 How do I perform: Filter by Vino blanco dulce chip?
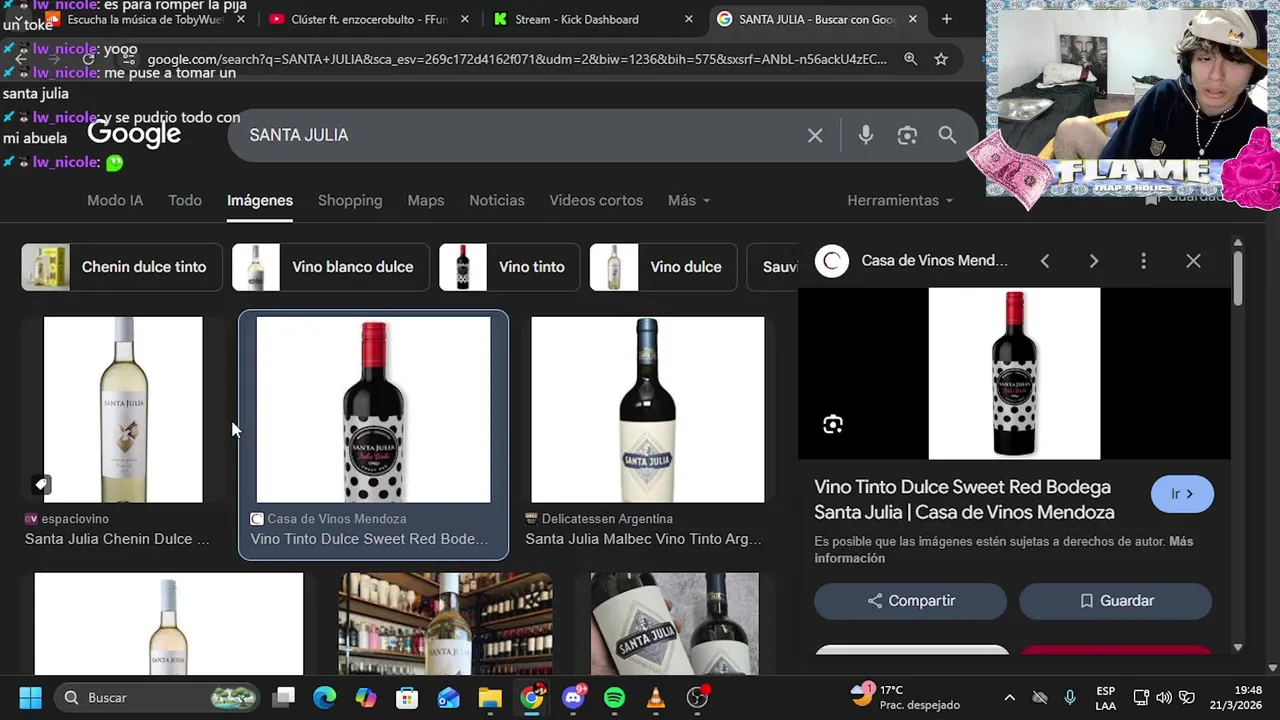click(x=330, y=267)
